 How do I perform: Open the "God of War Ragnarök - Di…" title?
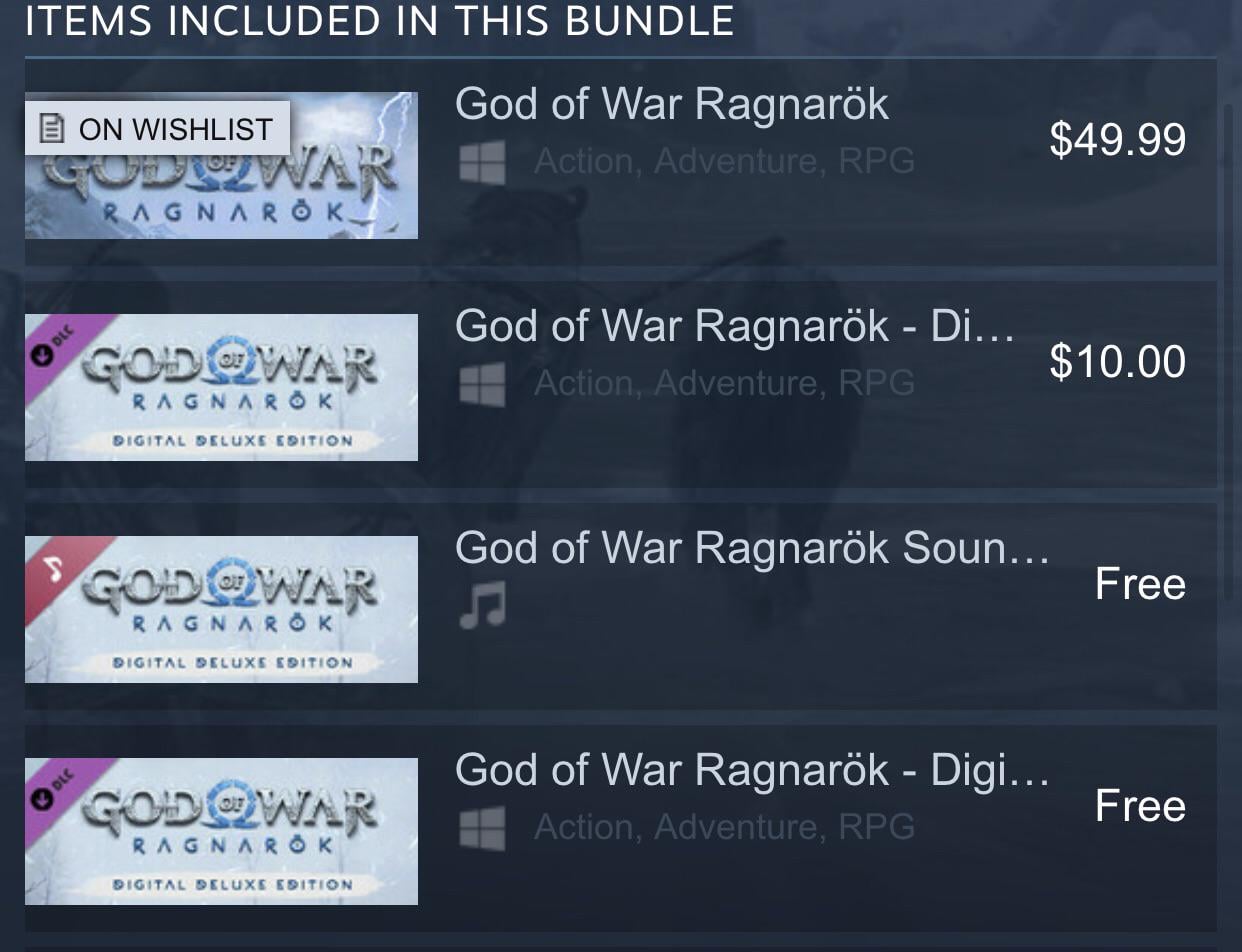point(735,326)
